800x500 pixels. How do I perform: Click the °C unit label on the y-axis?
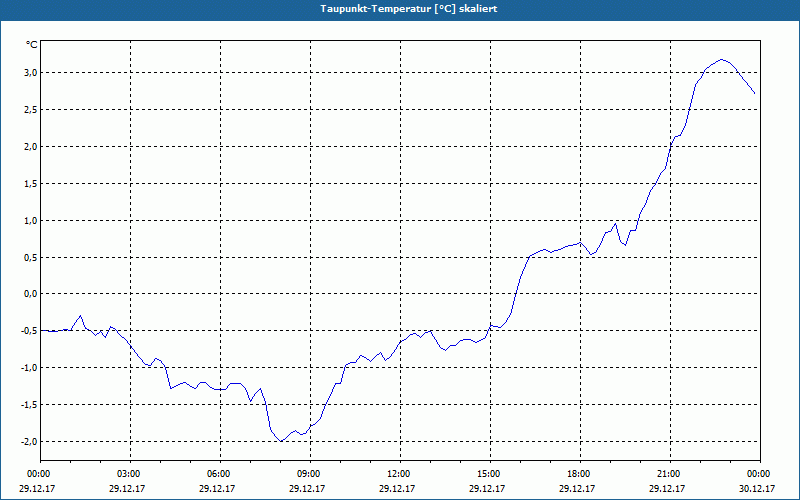coord(32,45)
